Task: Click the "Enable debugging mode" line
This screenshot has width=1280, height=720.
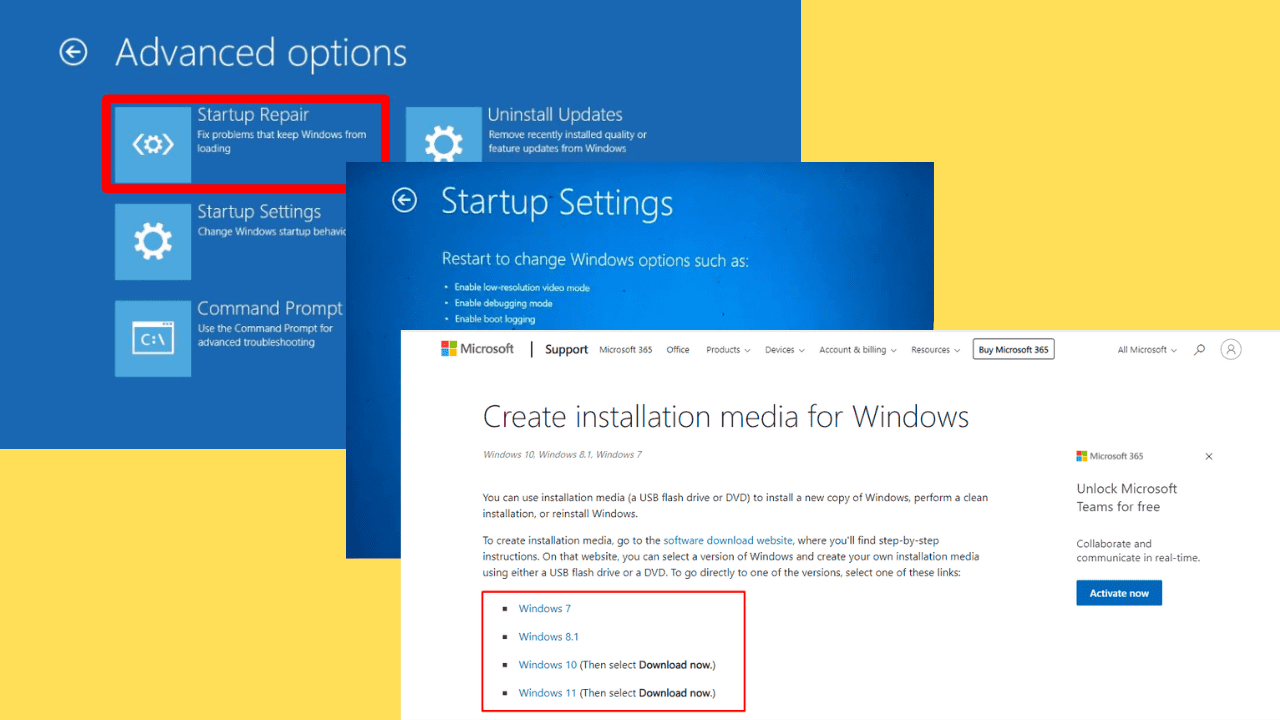Action: pos(503,303)
